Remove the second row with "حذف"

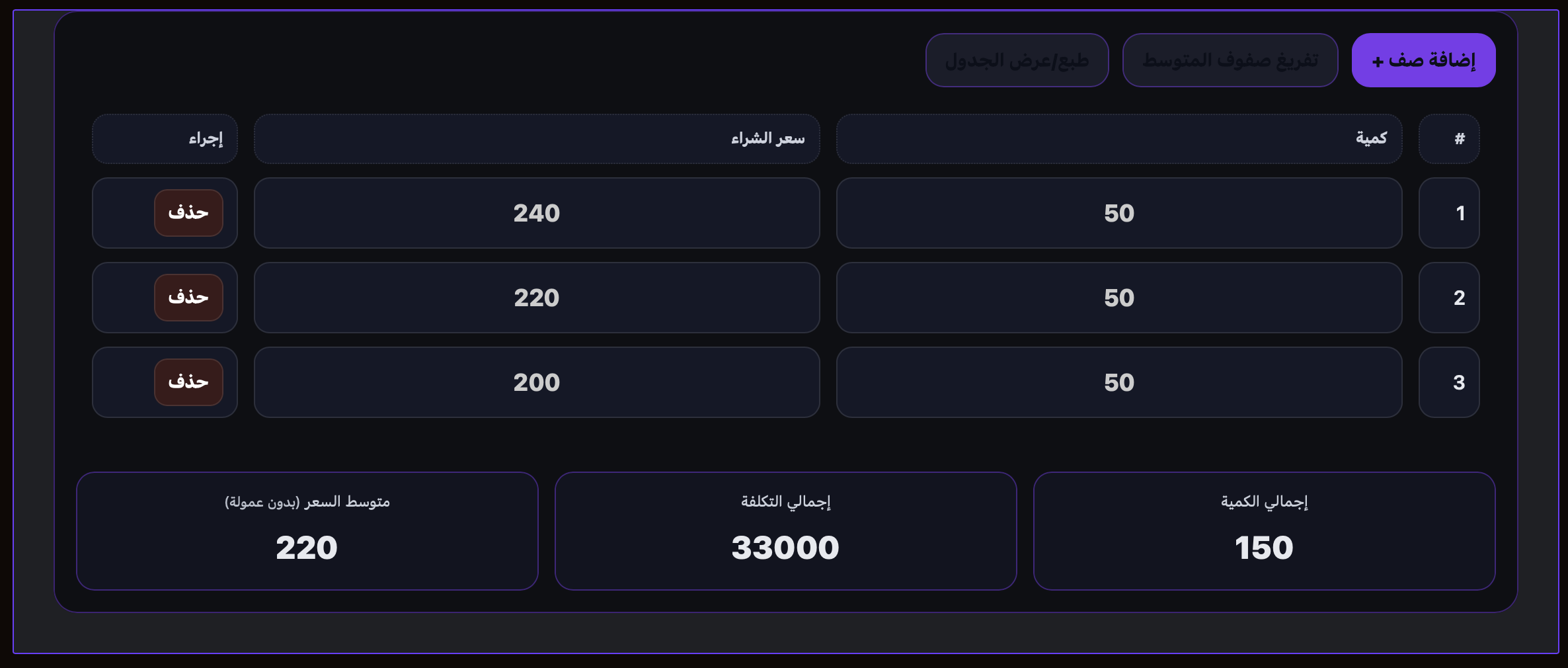(188, 298)
